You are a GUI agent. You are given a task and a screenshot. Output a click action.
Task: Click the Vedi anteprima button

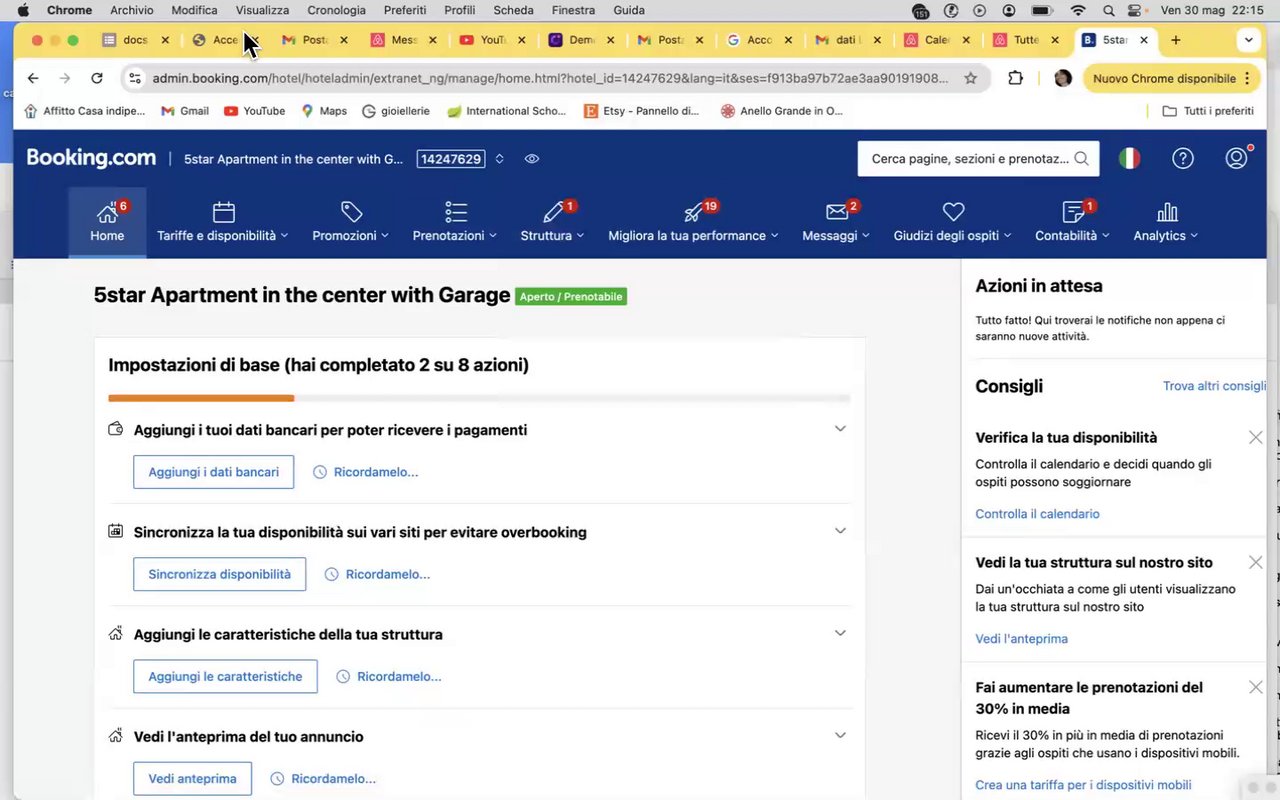[192, 779]
